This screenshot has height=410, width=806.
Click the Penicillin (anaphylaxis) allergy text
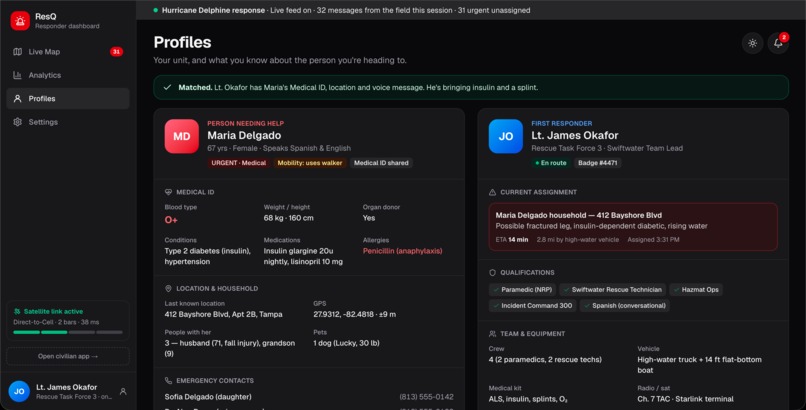[x=402, y=251]
